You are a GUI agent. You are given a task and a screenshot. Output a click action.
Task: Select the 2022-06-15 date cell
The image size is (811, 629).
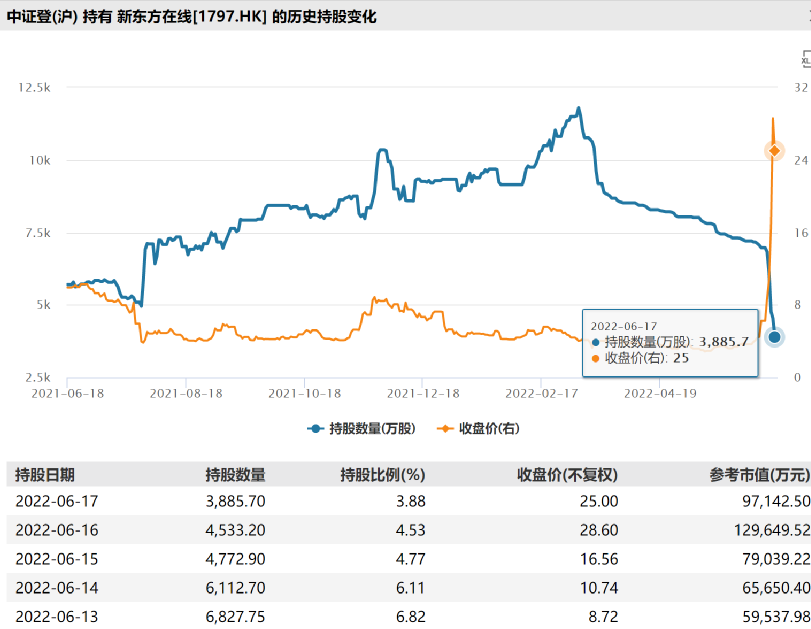point(57,559)
